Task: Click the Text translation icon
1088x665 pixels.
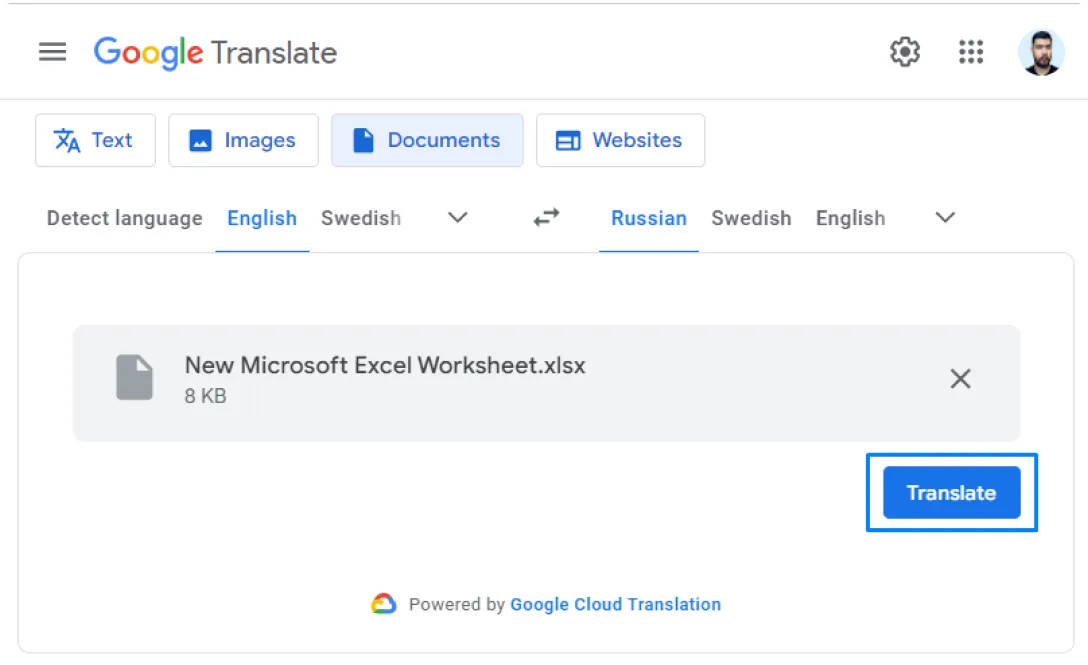Action: [67, 140]
